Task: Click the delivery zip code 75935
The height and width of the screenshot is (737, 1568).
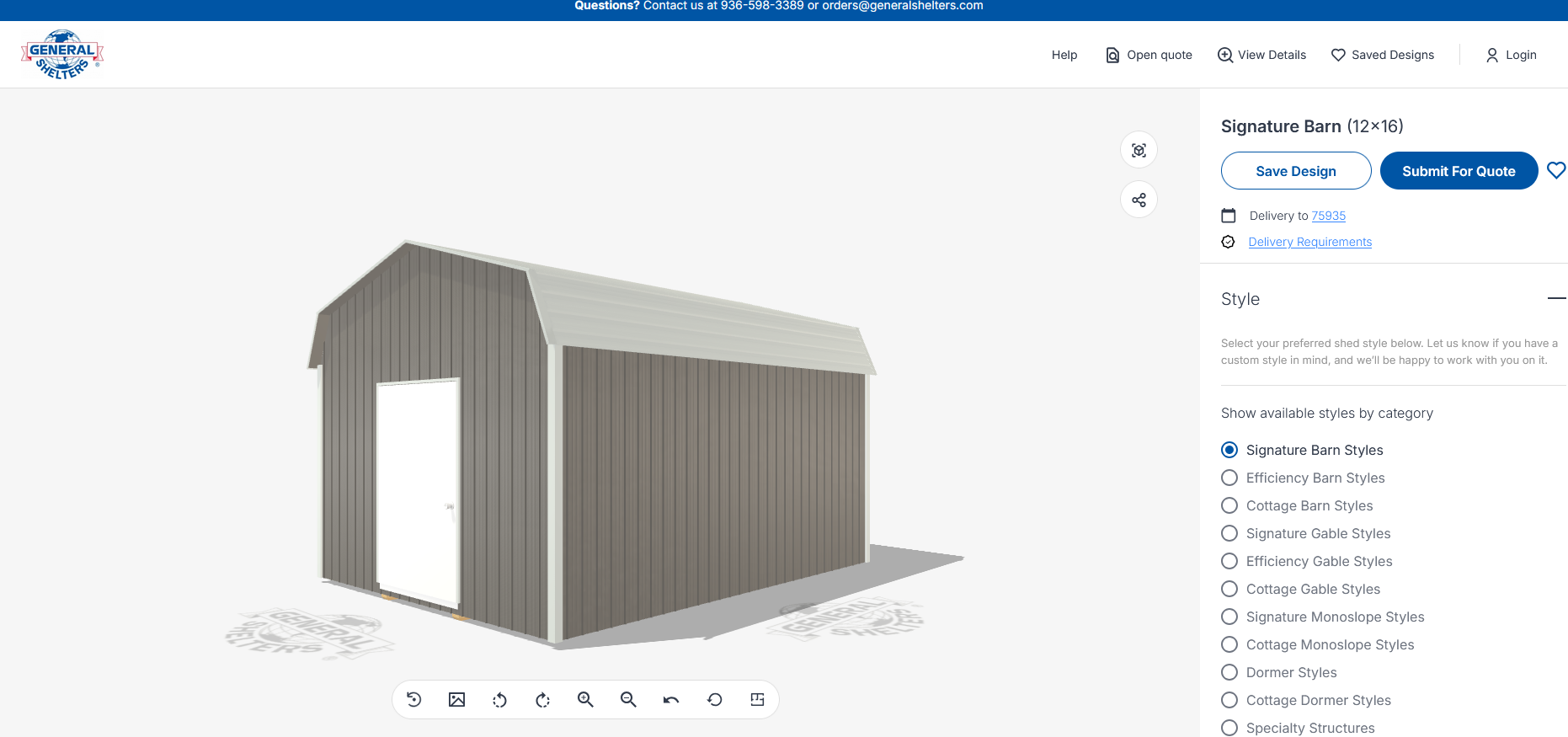Action: 1328,216
